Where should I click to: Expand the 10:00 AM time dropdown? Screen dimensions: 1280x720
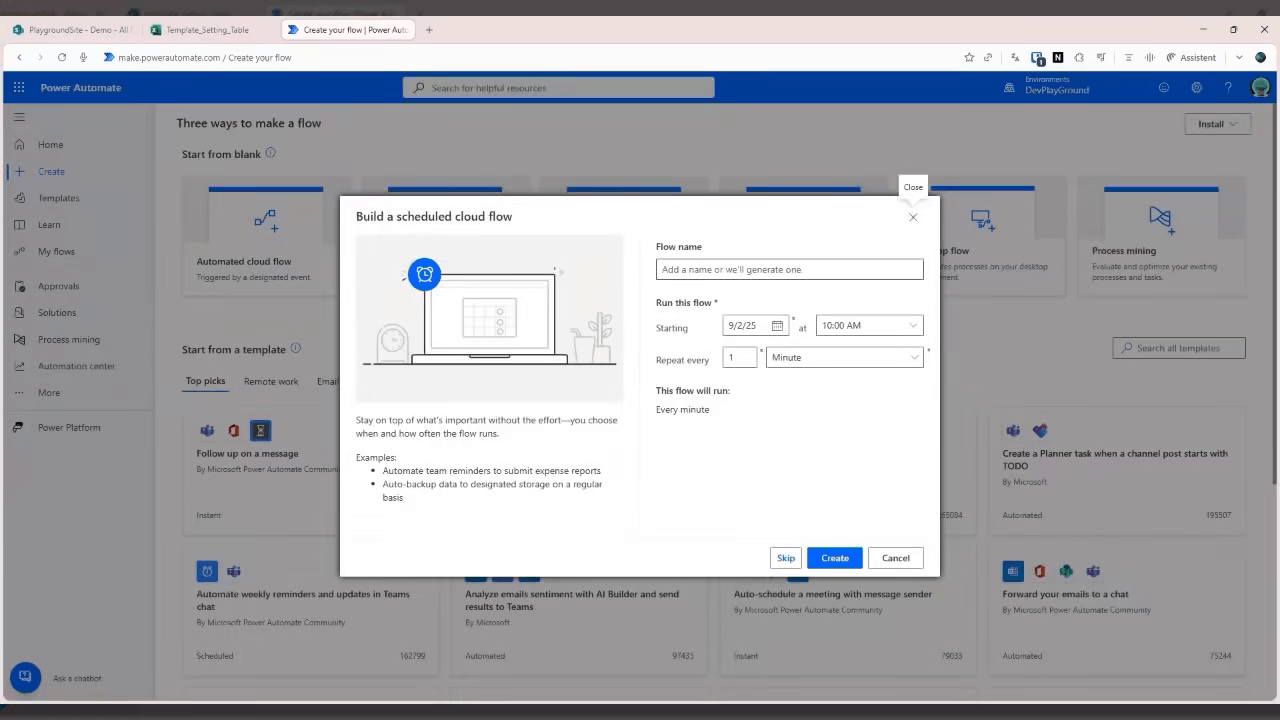(x=869, y=326)
